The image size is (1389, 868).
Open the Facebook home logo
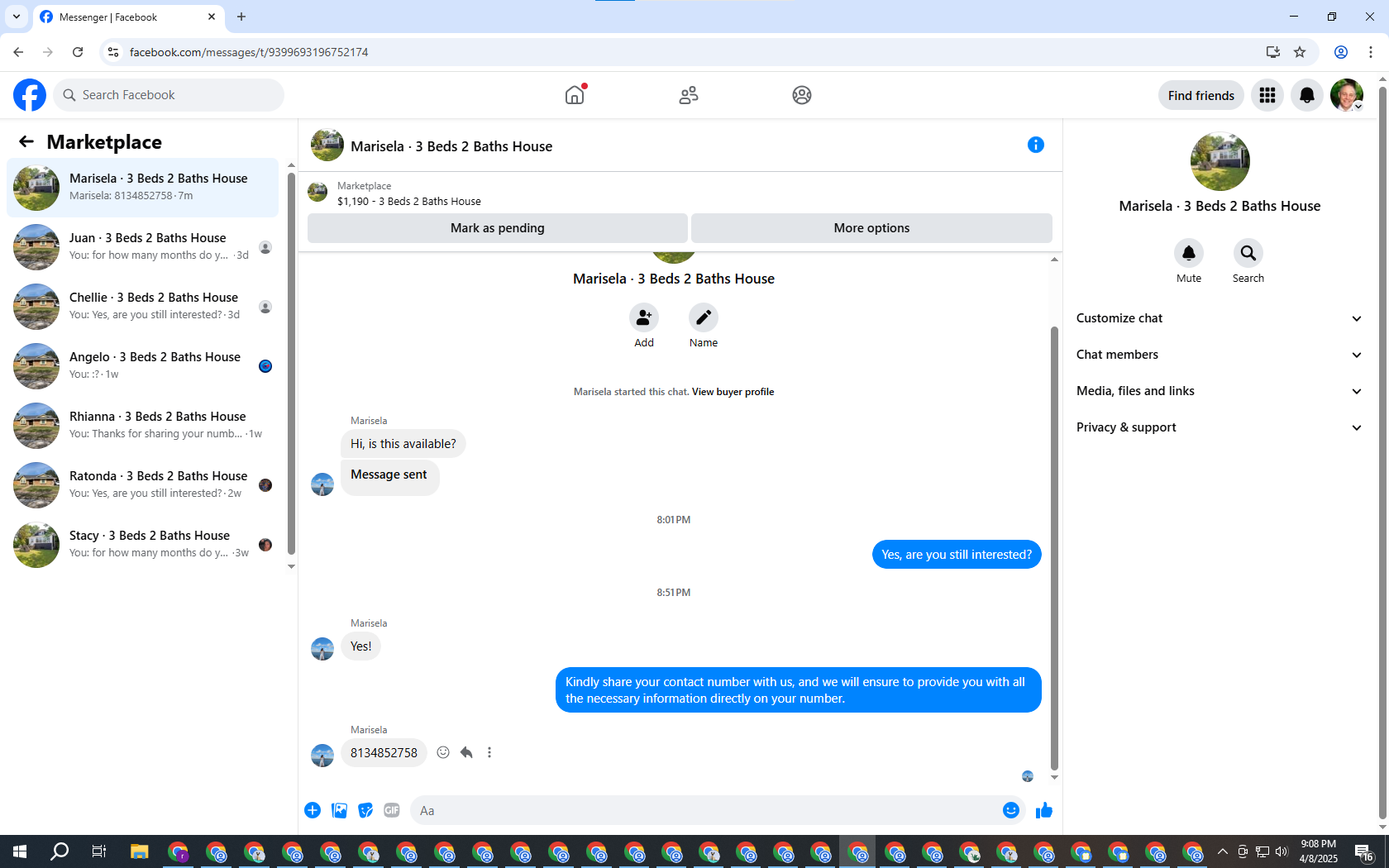[x=30, y=95]
